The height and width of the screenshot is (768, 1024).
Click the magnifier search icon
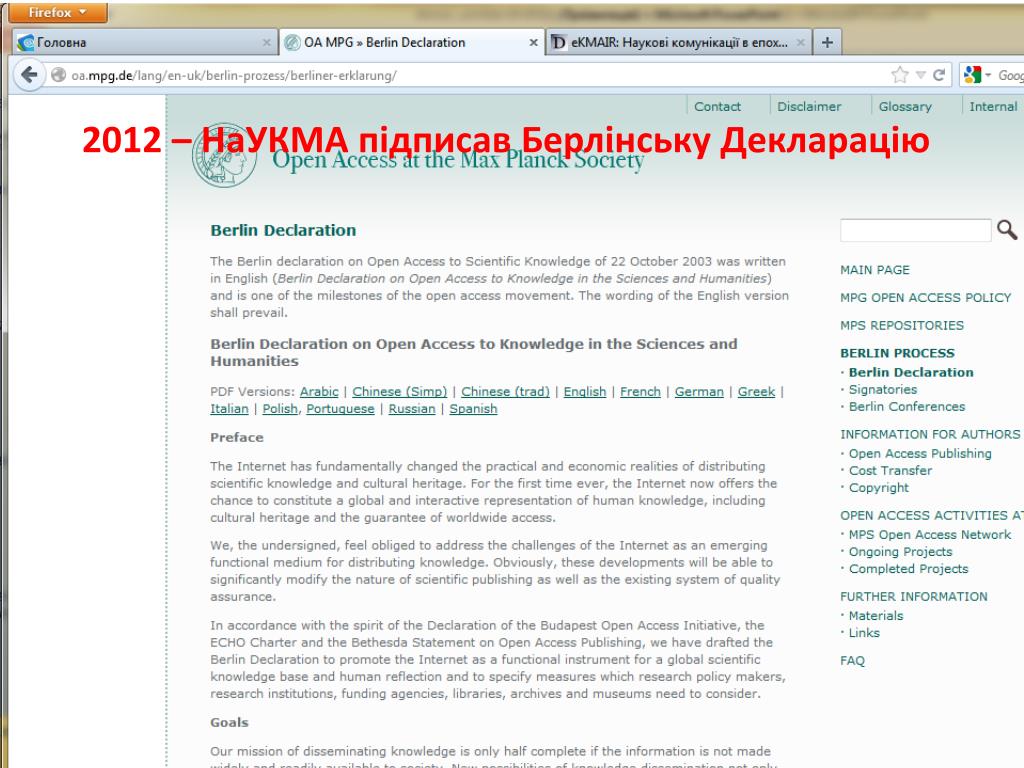[1006, 230]
